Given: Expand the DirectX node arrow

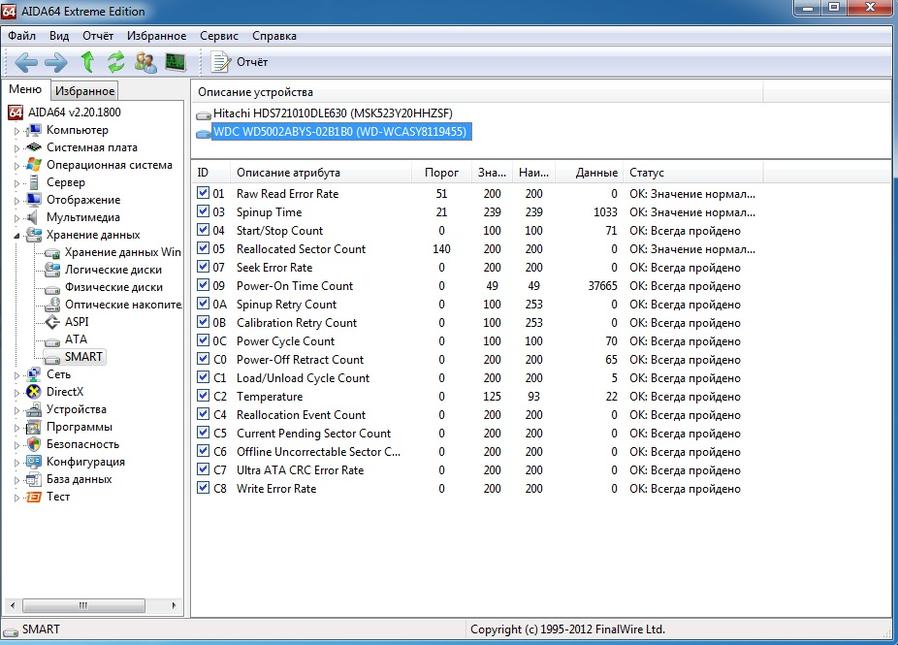Looking at the screenshot, I should 17,393.
